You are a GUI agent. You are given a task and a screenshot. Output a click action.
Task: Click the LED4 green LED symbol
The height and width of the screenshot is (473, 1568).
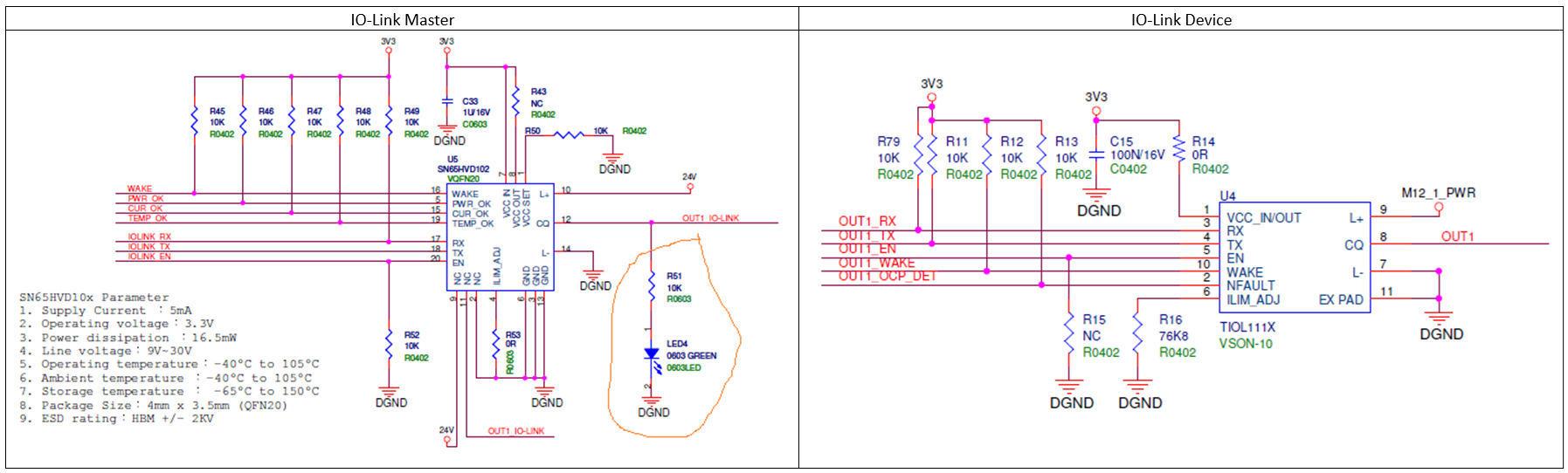click(652, 353)
